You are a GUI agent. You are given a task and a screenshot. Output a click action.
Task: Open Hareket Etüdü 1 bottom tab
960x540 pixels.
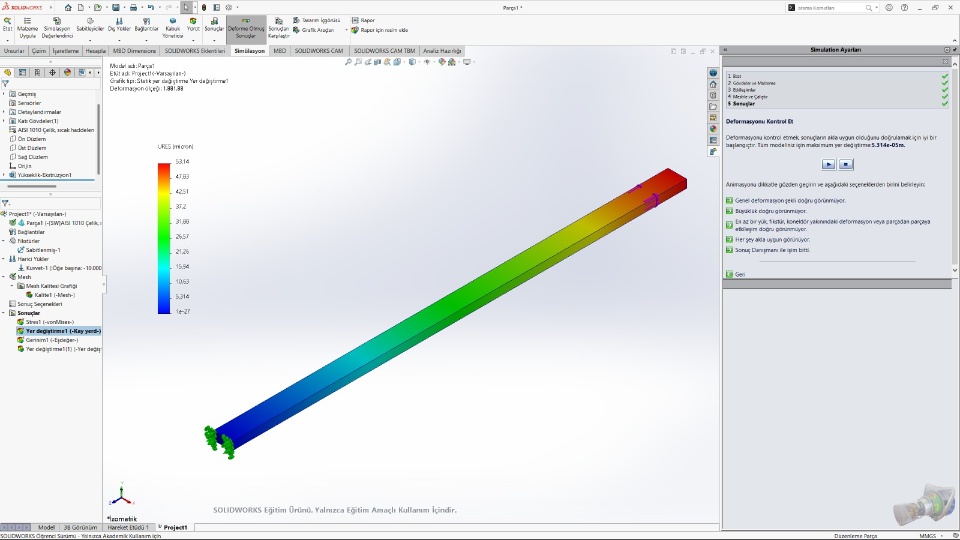tap(128, 527)
